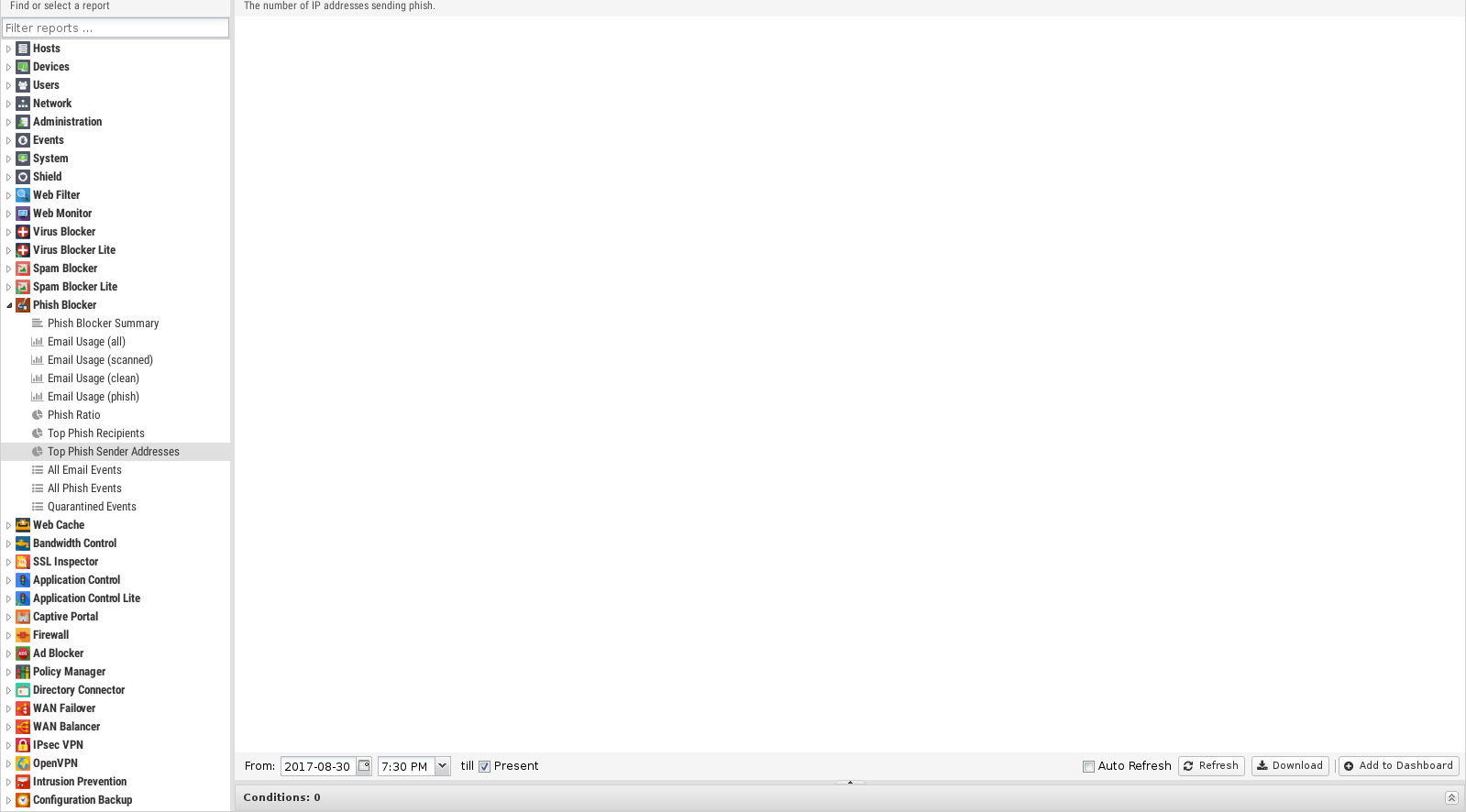
Task: Expand the Spam Blocker Lite tree node
Action: pos(9,287)
